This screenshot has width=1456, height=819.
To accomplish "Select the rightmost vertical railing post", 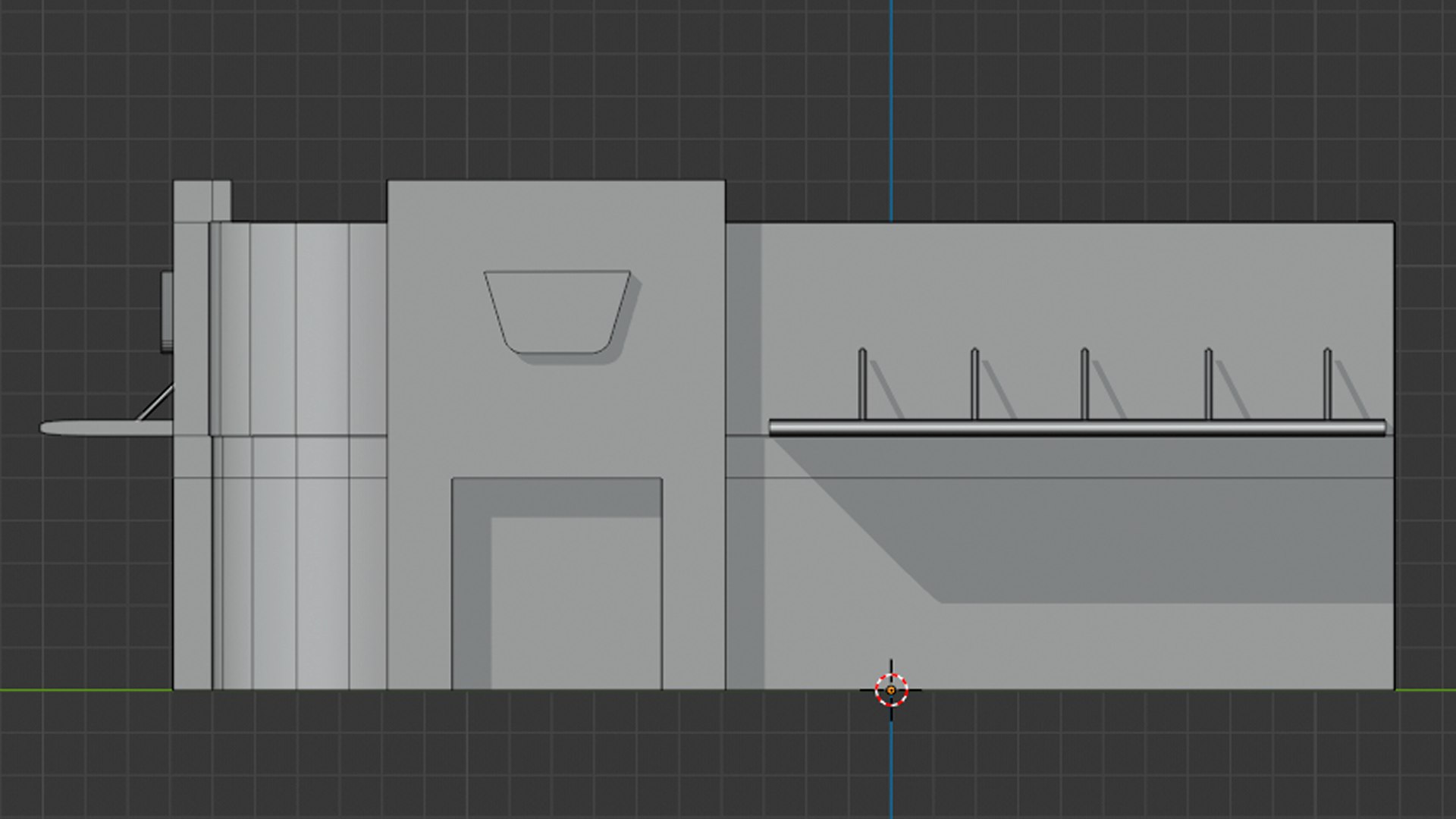I will tap(1327, 384).
